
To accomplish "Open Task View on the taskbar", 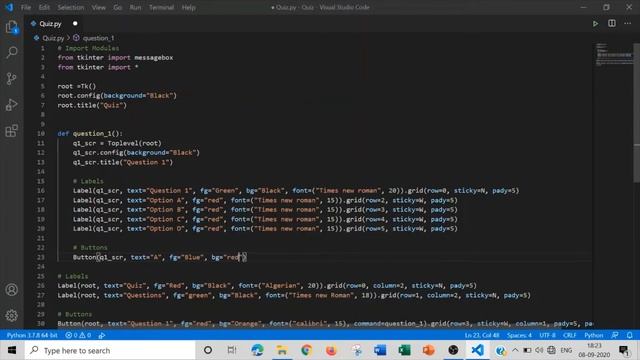I will pos(232,350).
